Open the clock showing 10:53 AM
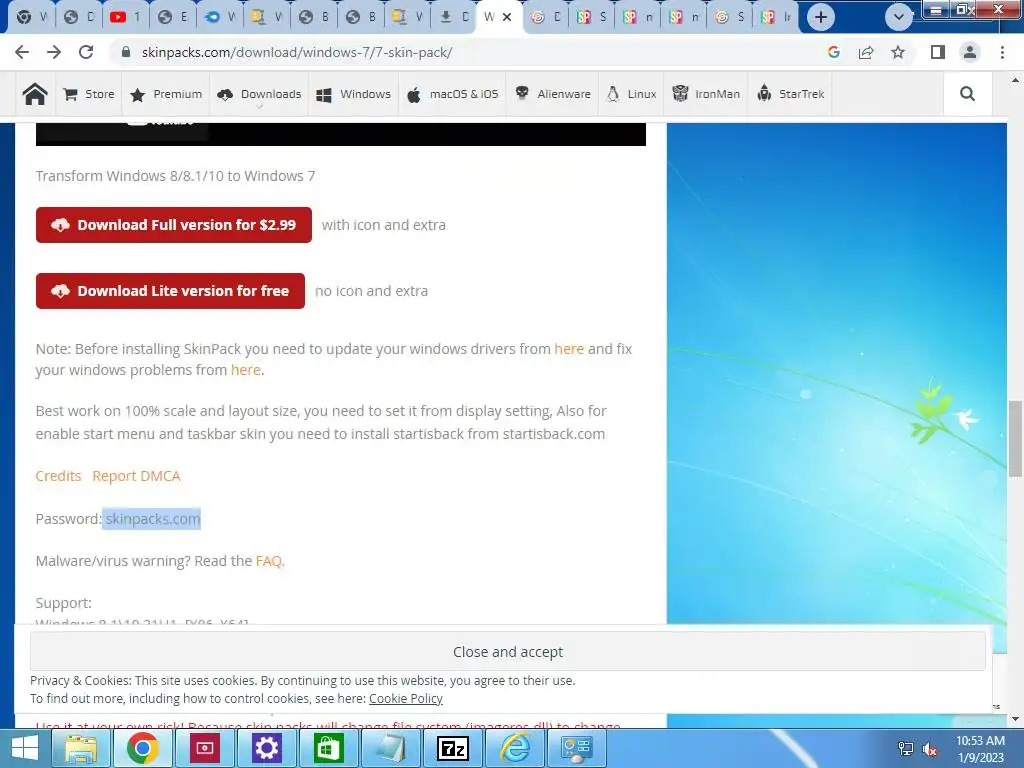The height and width of the screenshot is (768, 1024). (x=980, y=749)
